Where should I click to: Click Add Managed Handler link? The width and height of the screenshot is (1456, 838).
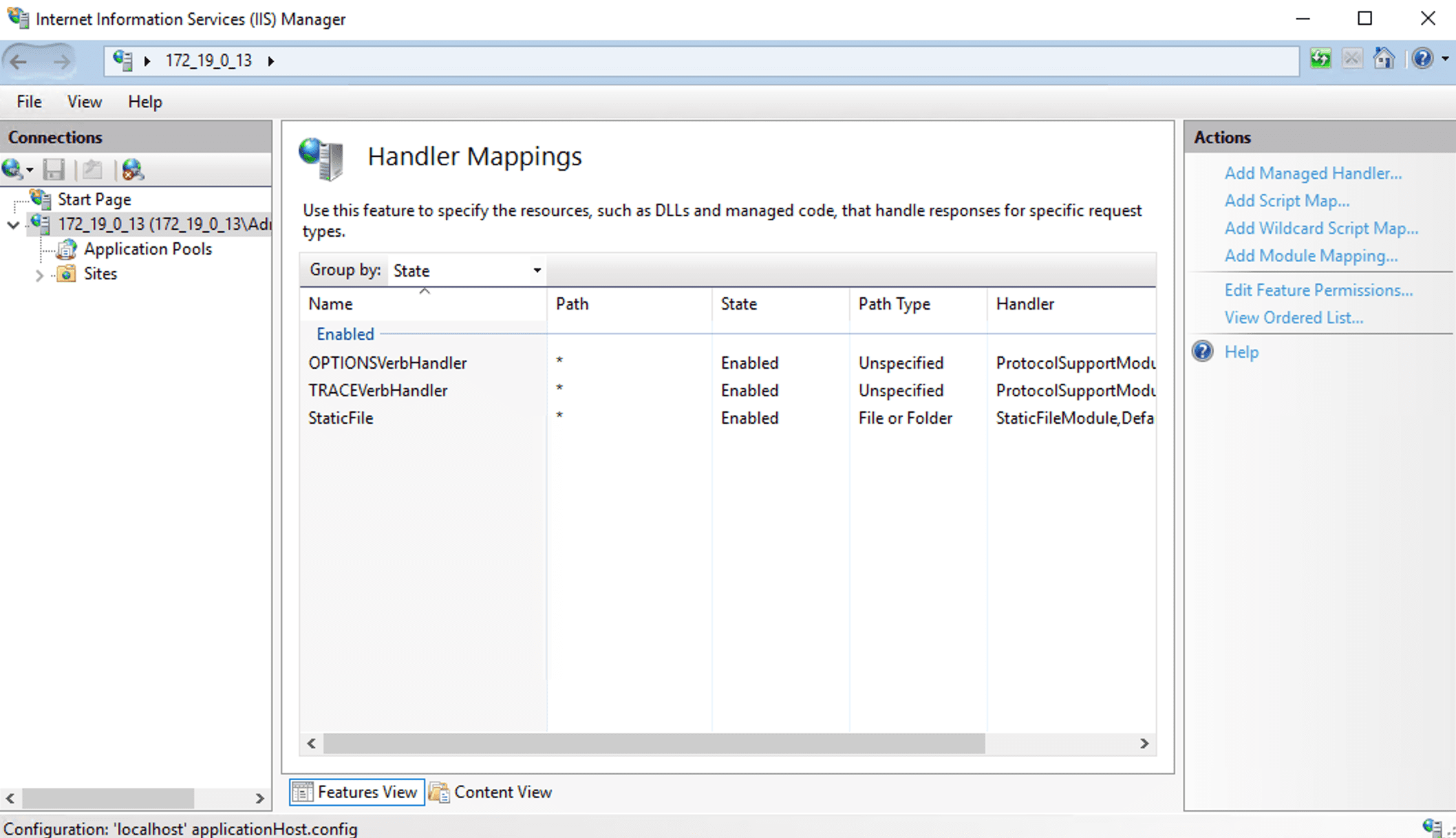click(1313, 173)
